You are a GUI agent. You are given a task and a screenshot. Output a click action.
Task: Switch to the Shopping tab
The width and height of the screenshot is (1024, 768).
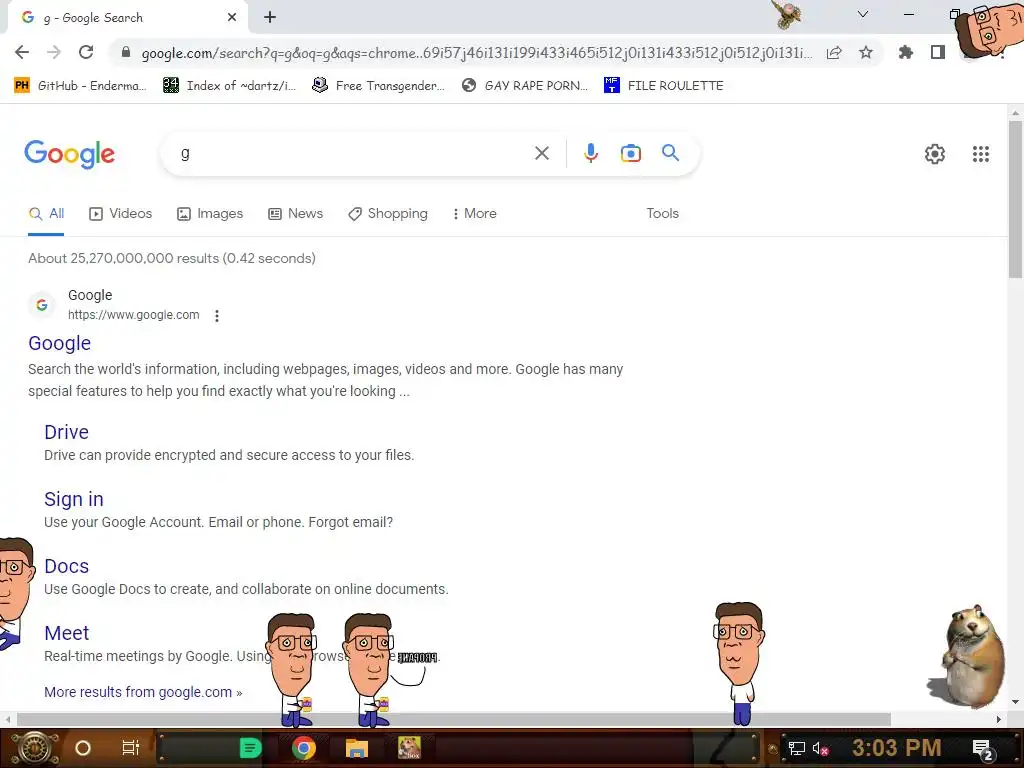point(388,214)
